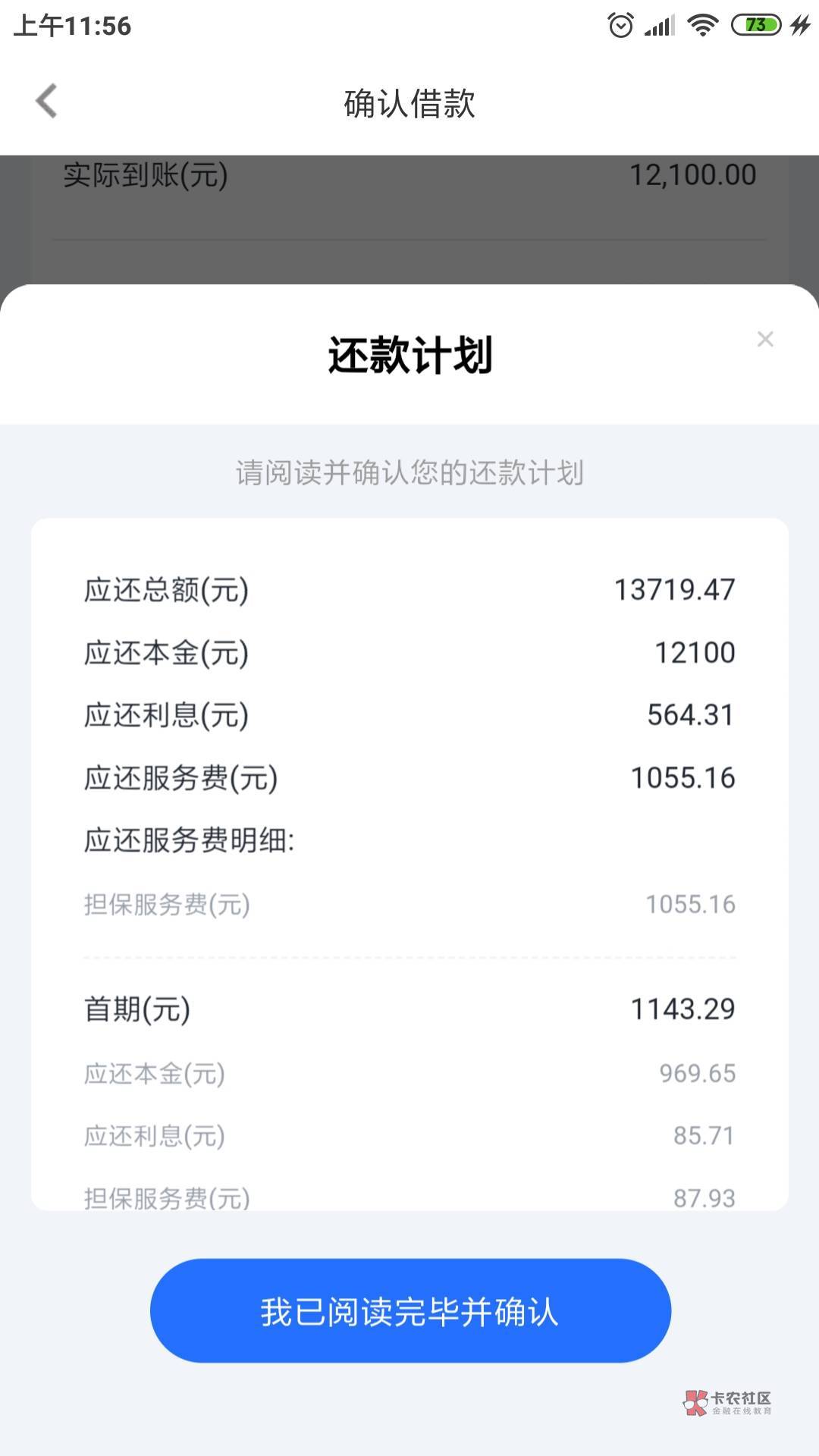
Task: Tap the charging bolt icon
Action: click(800, 26)
